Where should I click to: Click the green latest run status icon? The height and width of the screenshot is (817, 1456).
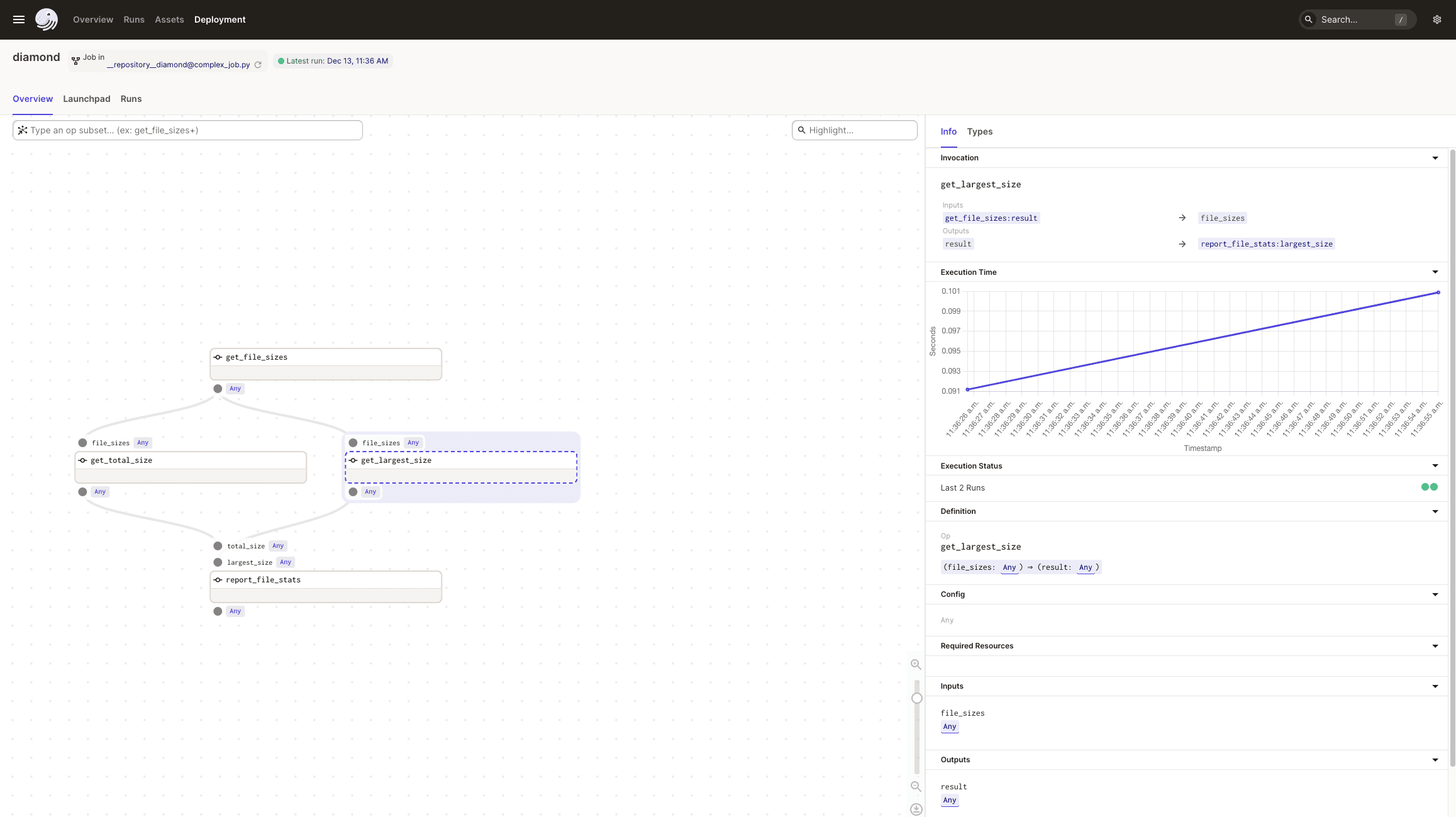pos(280,61)
